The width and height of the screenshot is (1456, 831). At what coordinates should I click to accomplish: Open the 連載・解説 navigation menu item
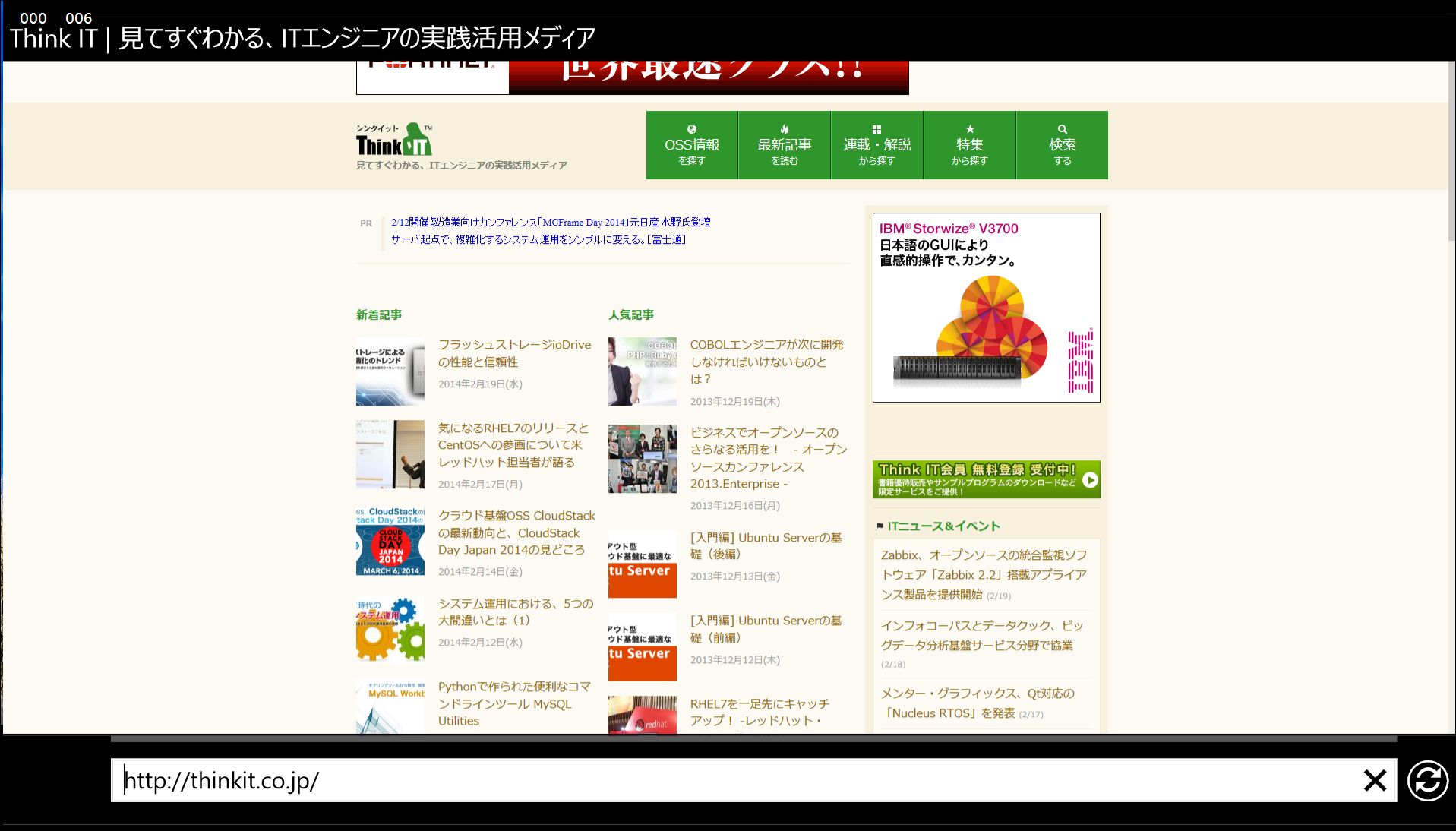877,145
